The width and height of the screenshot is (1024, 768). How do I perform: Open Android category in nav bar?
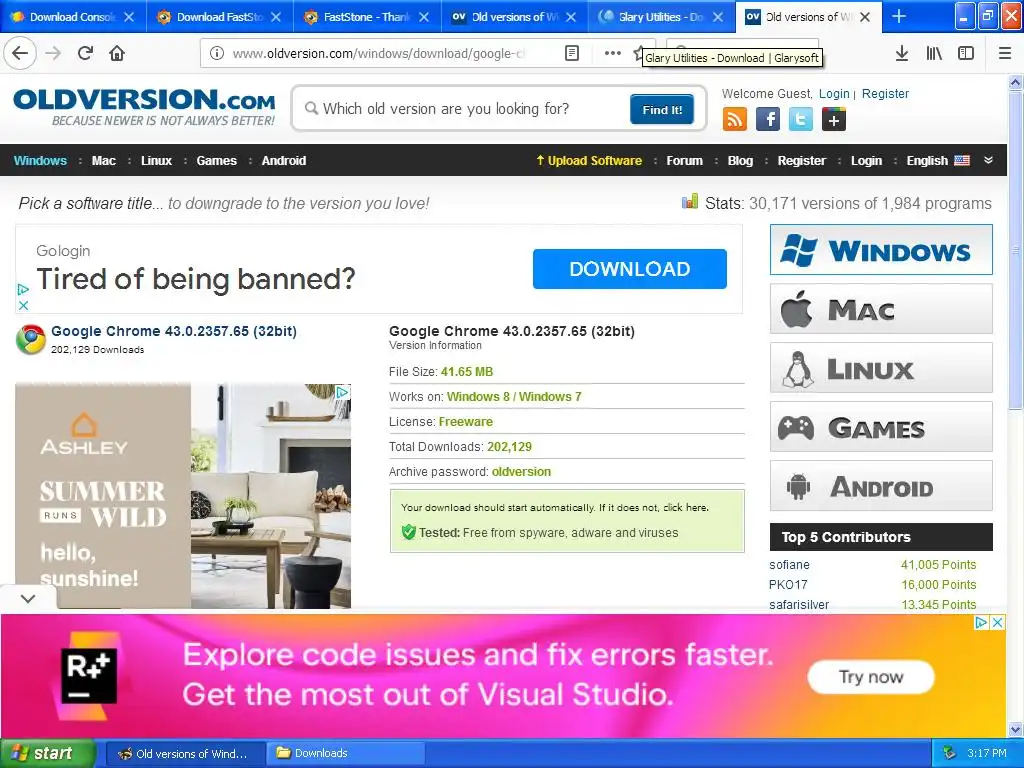[283, 161]
